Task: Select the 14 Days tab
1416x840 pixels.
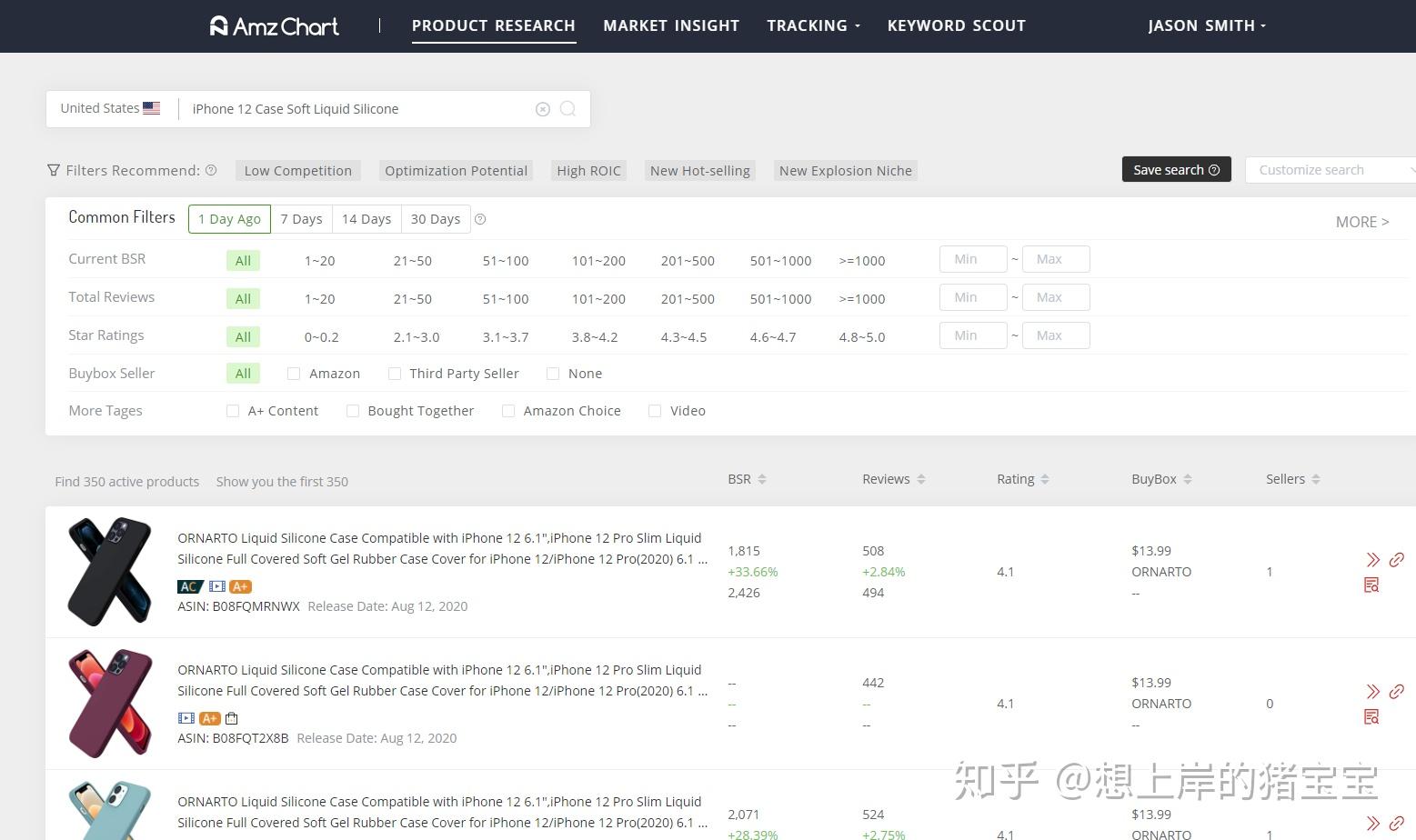Action: (x=367, y=219)
